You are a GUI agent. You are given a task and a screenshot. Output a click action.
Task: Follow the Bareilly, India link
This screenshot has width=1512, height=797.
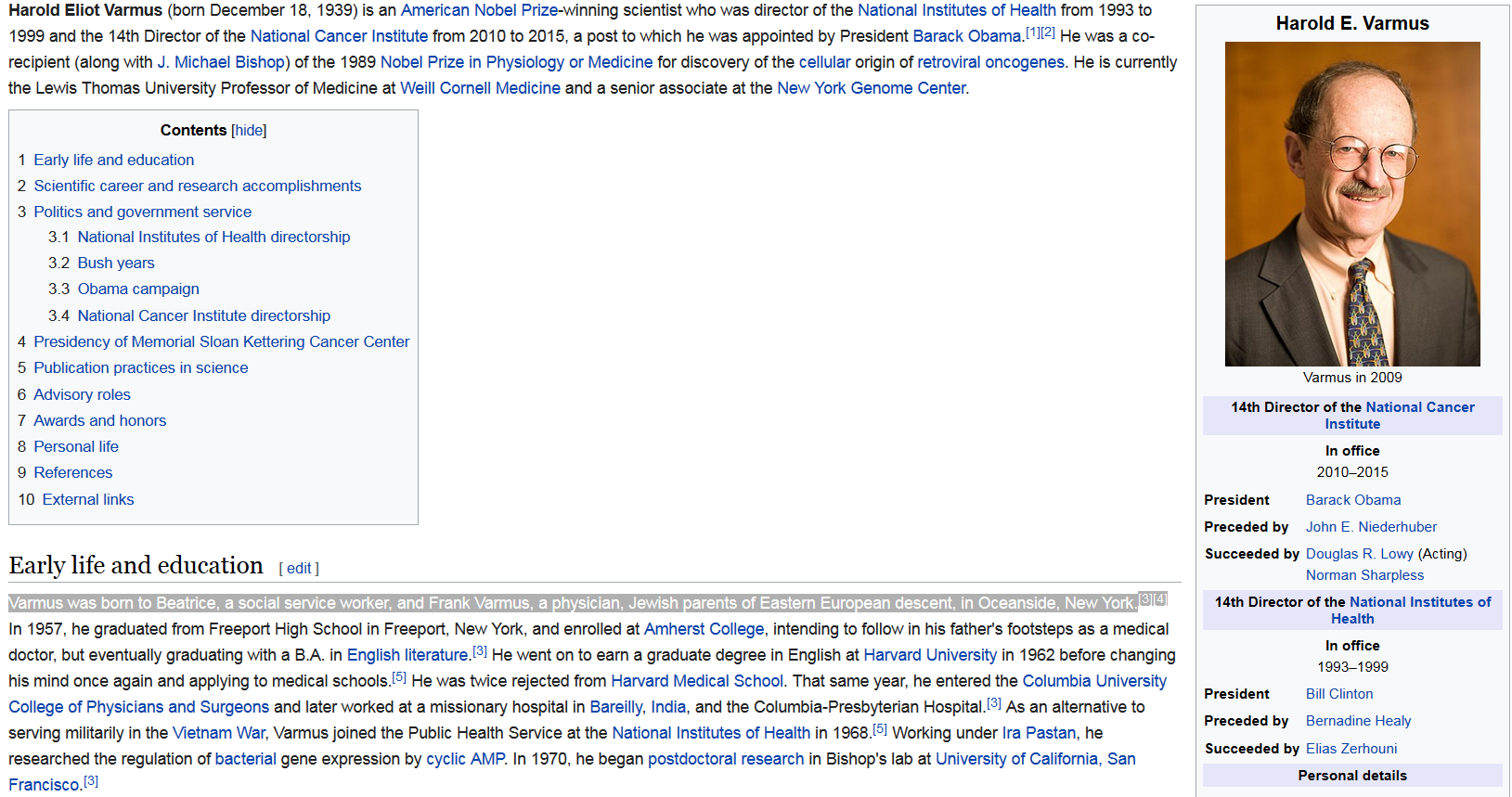click(638, 707)
